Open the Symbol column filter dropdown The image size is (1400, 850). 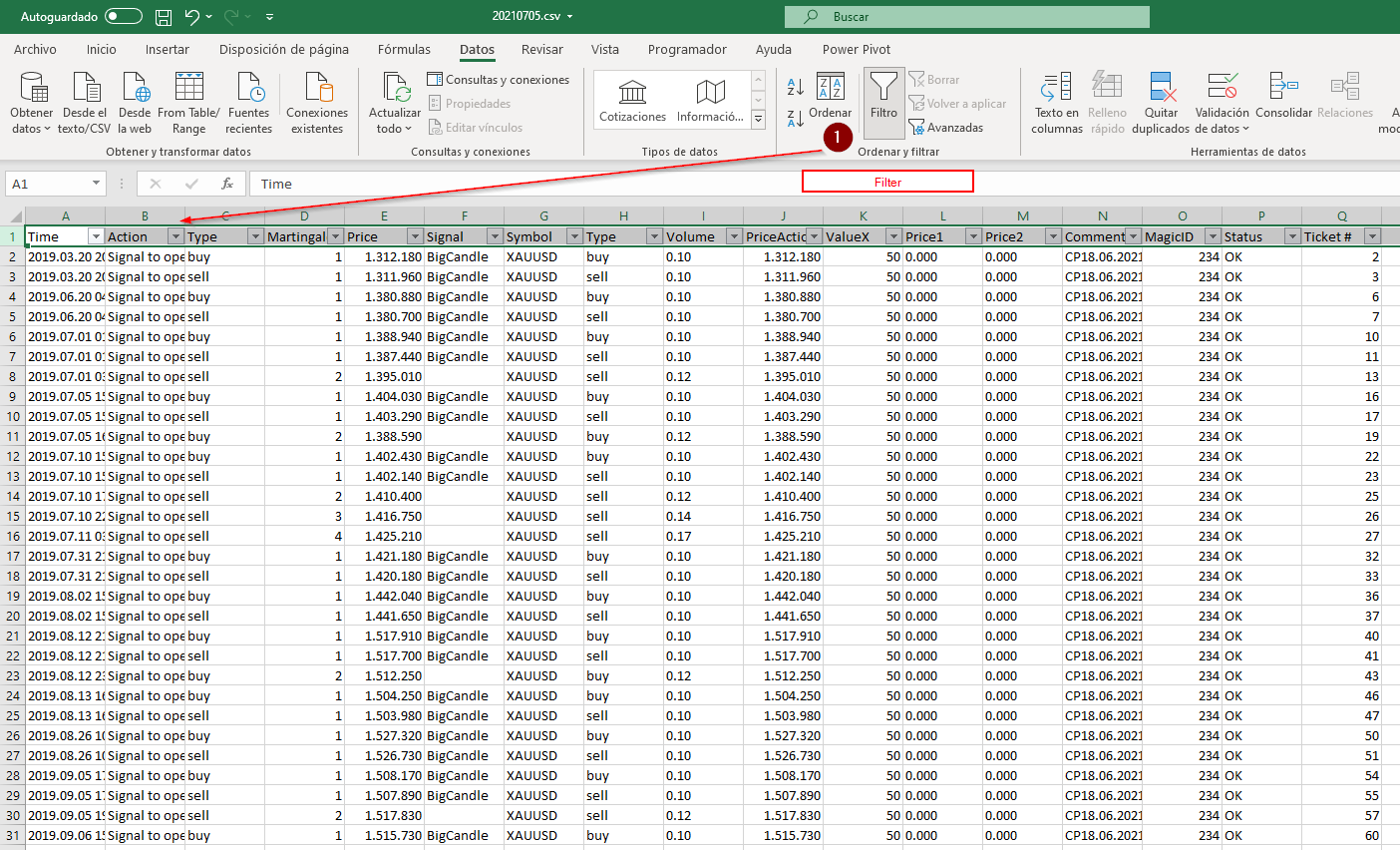click(x=574, y=236)
